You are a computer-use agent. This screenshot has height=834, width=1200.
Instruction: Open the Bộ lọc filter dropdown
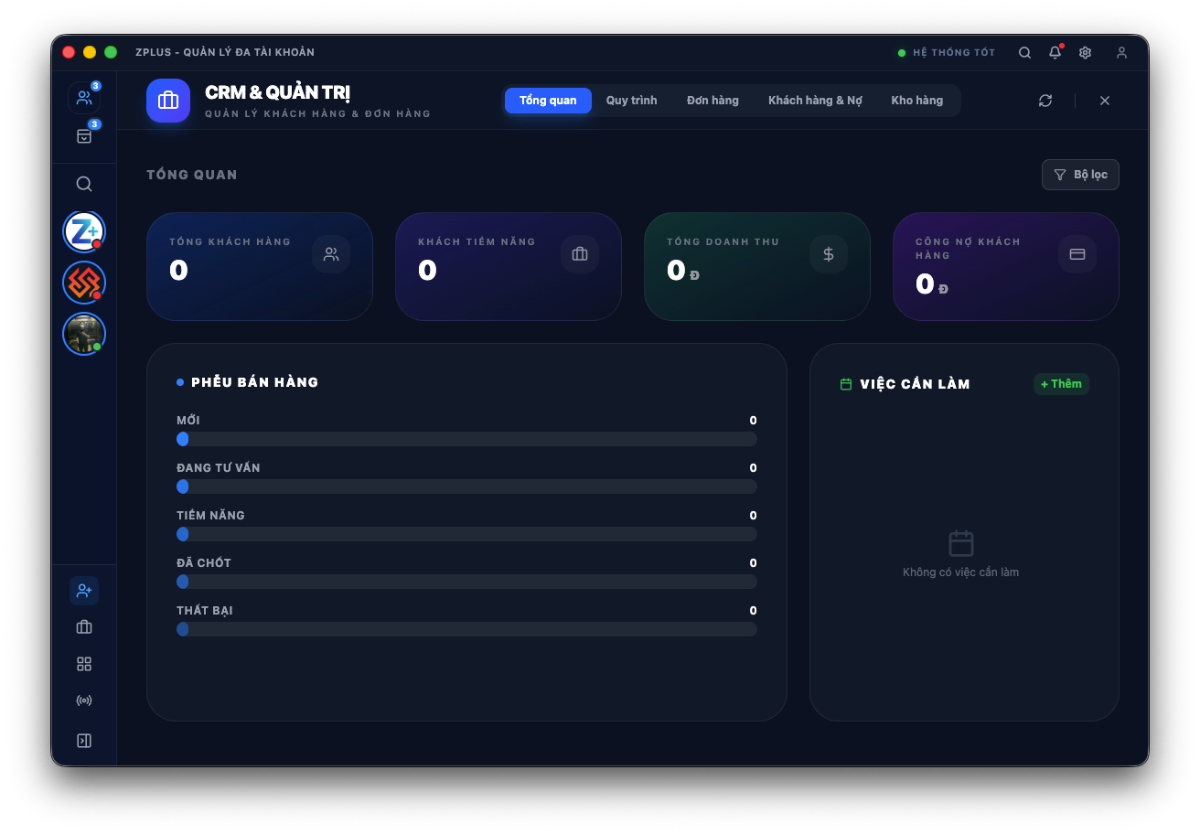click(1080, 175)
